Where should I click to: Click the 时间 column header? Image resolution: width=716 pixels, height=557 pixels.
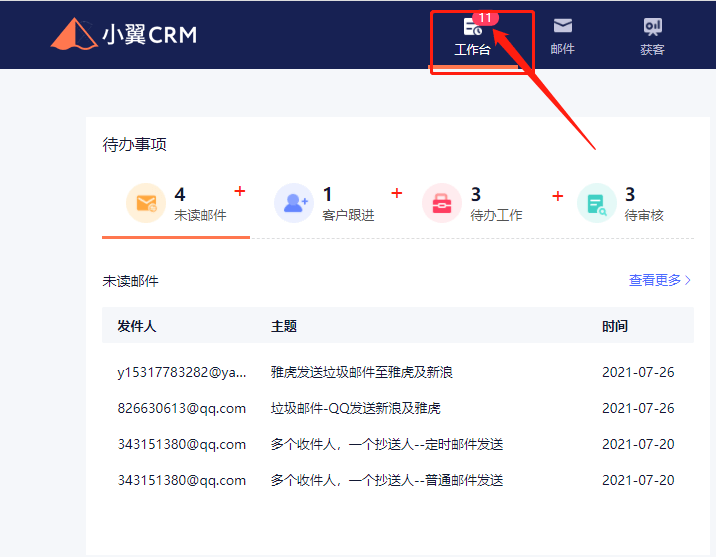pos(615,326)
